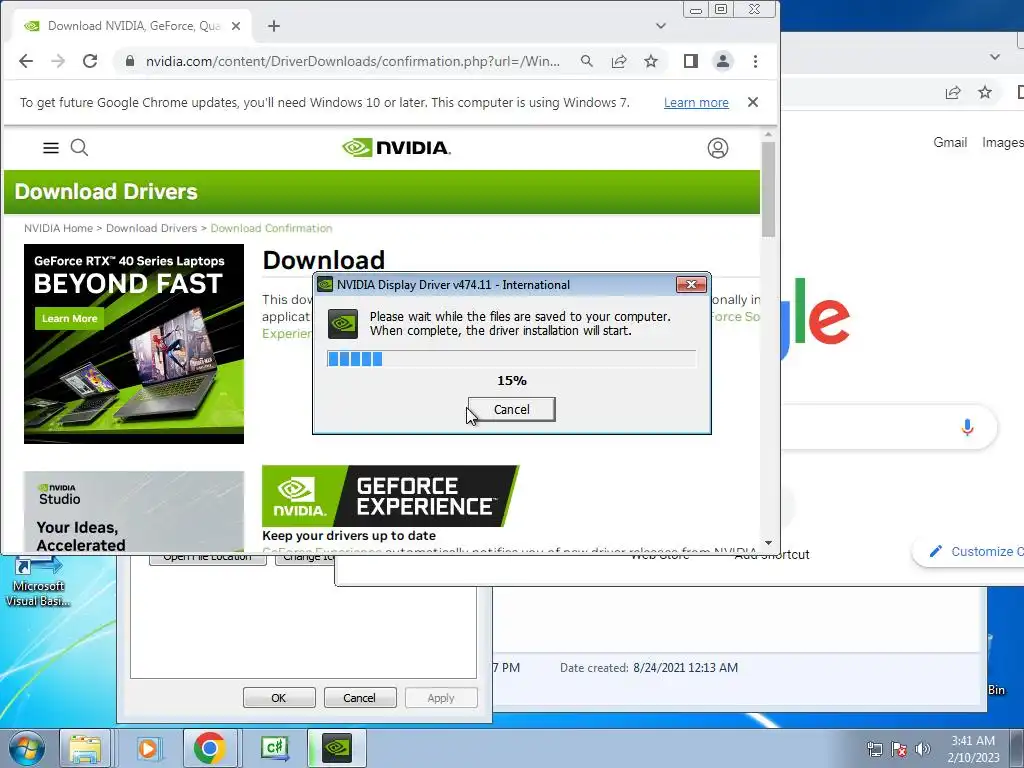Open Chrome side panel
The width and height of the screenshot is (1024, 768).
(690, 61)
